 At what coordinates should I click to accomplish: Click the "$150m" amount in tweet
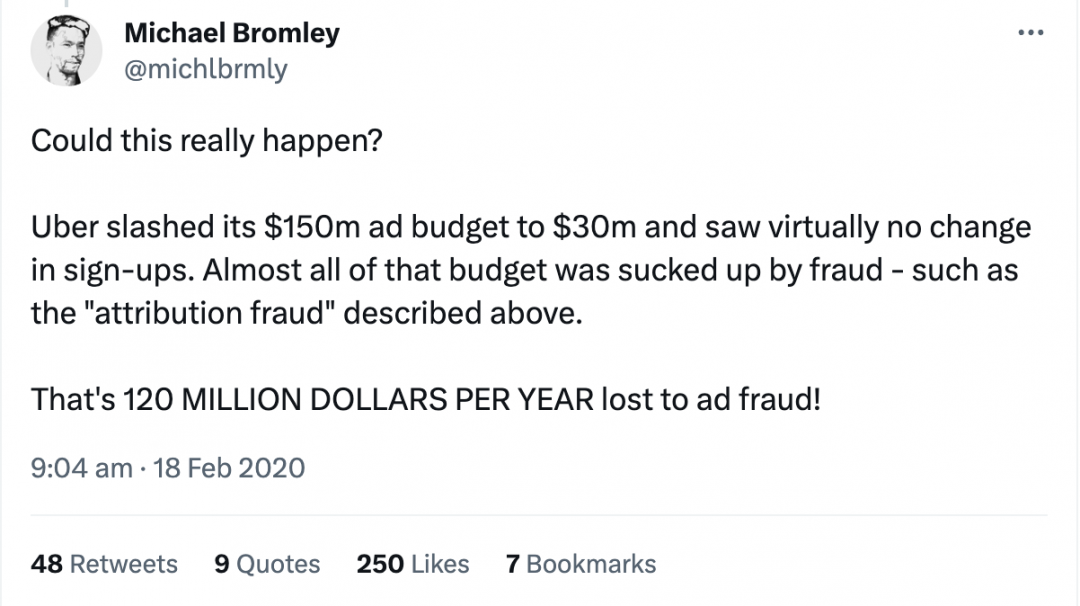[312, 227]
